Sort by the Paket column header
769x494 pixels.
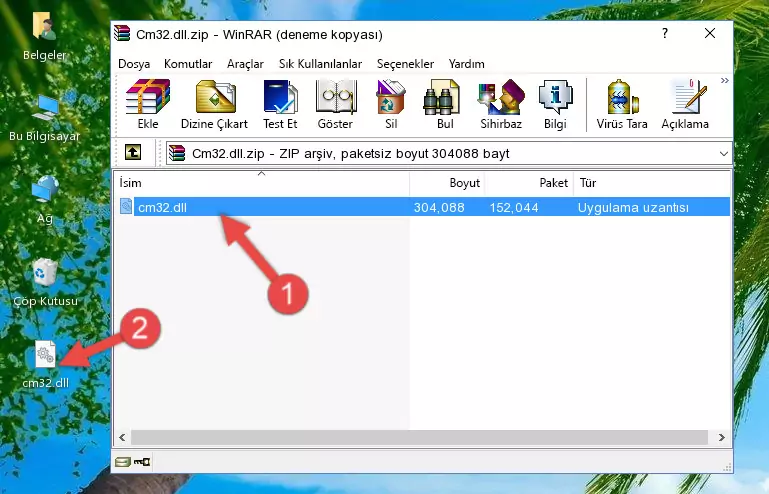[x=529, y=182]
